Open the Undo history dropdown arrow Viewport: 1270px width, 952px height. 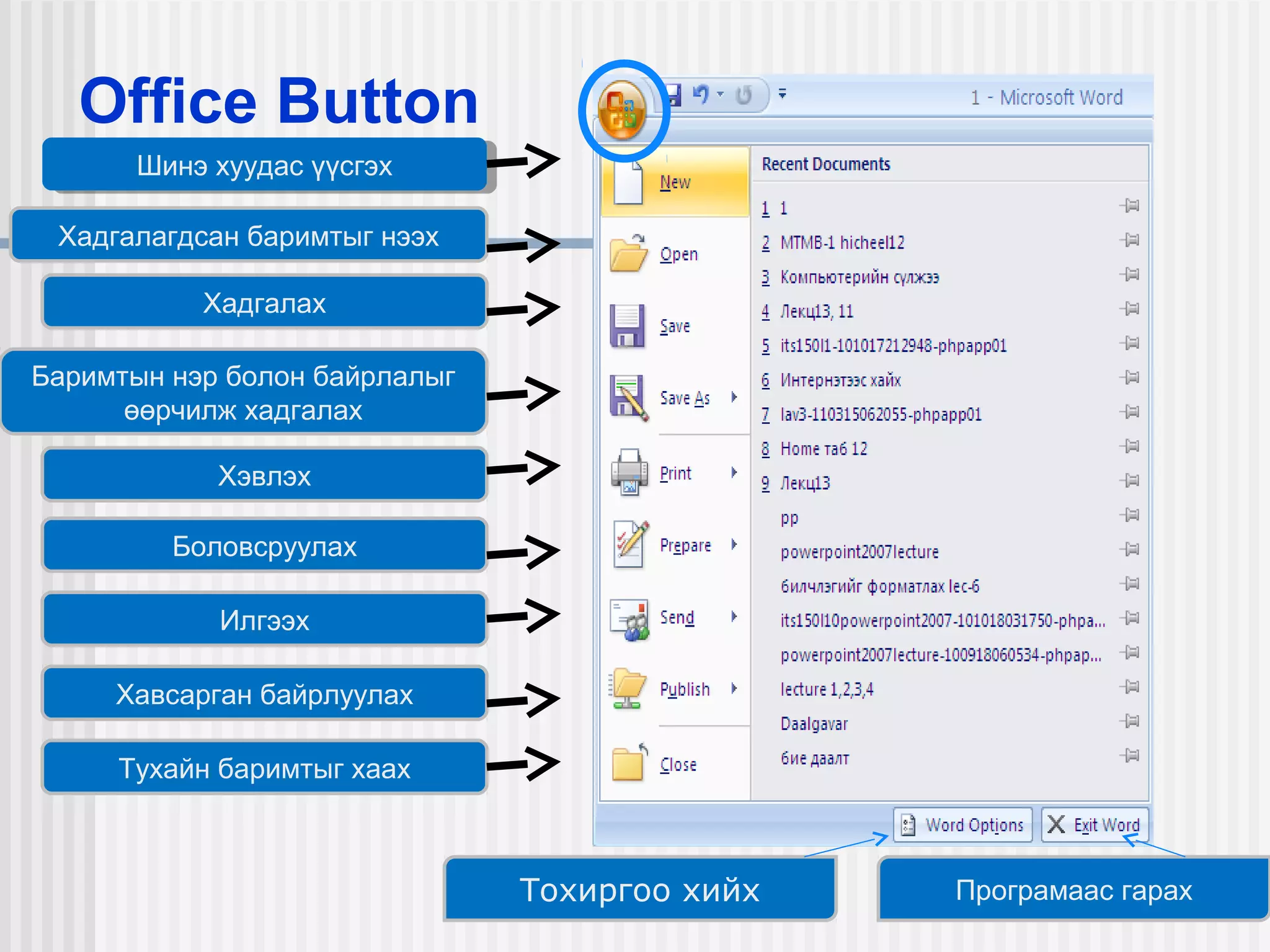coord(720,94)
